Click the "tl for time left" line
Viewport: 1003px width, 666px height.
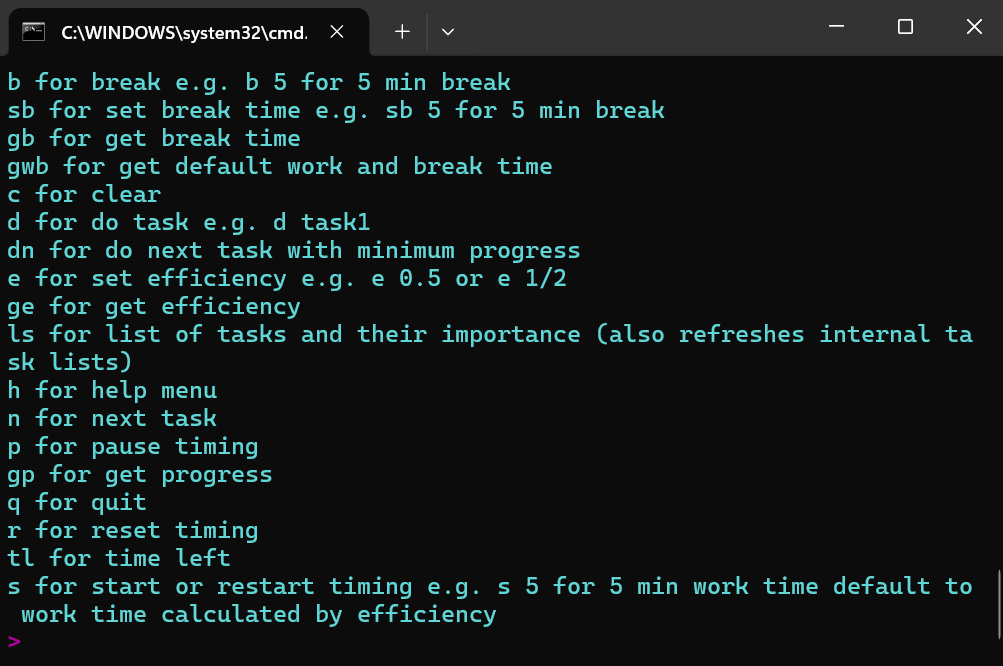pyautogui.click(x=119, y=558)
